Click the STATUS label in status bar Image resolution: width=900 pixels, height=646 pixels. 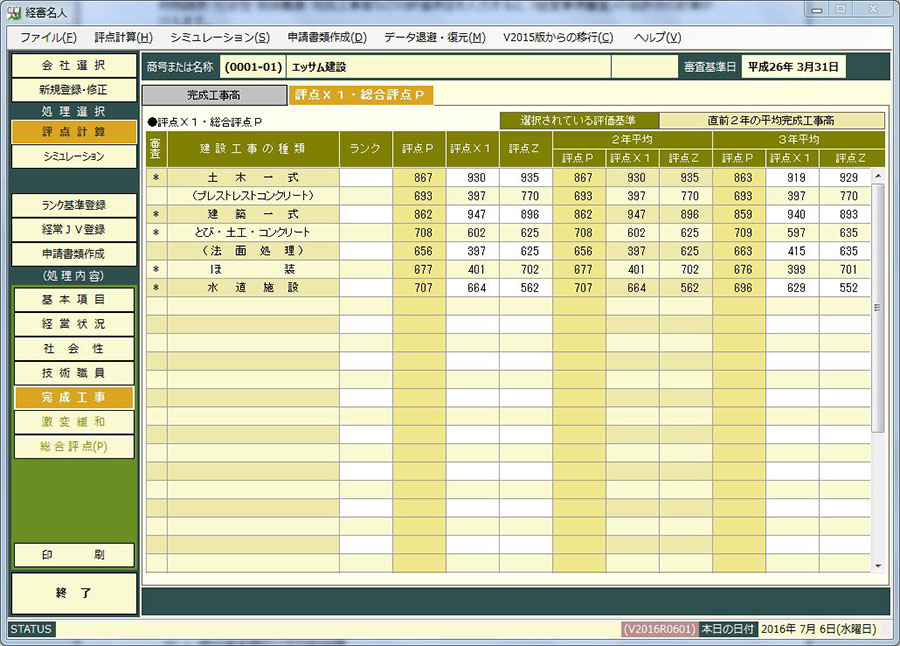pyautogui.click(x=31, y=629)
